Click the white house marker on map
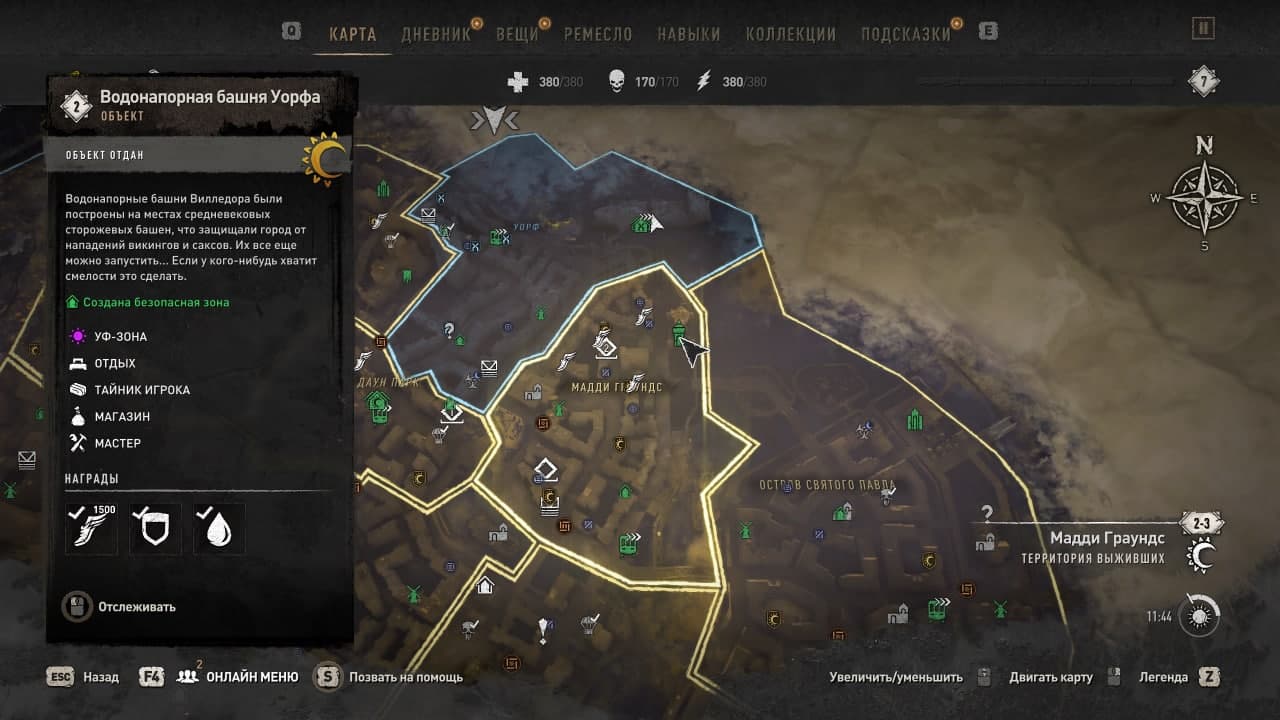1280x720 pixels. (485, 585)
